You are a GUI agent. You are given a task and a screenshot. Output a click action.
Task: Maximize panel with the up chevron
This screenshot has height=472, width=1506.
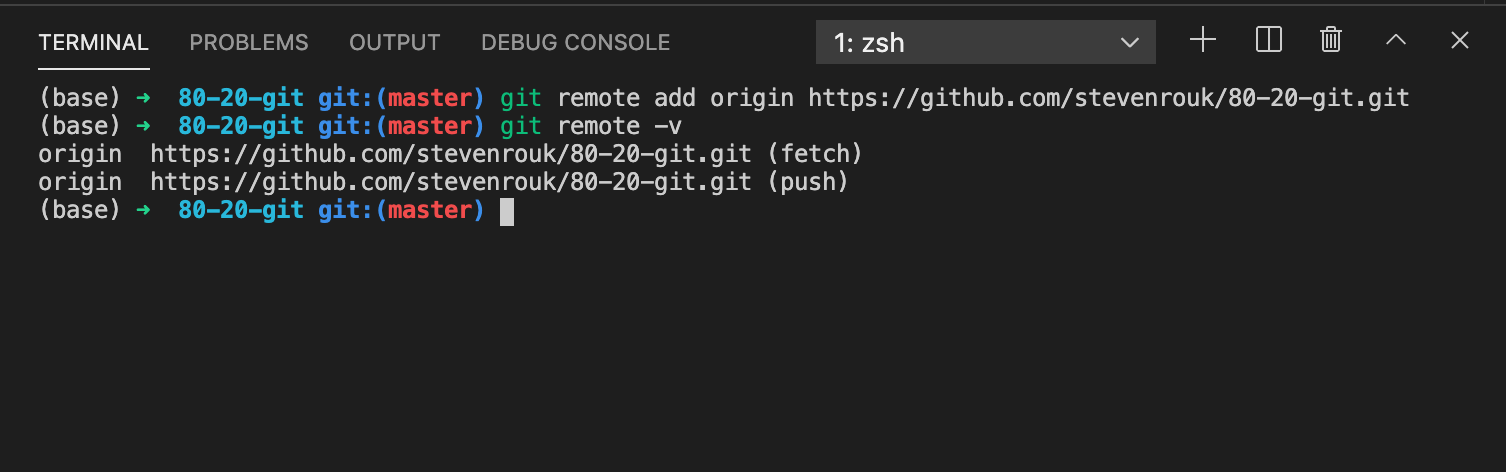1396,40
